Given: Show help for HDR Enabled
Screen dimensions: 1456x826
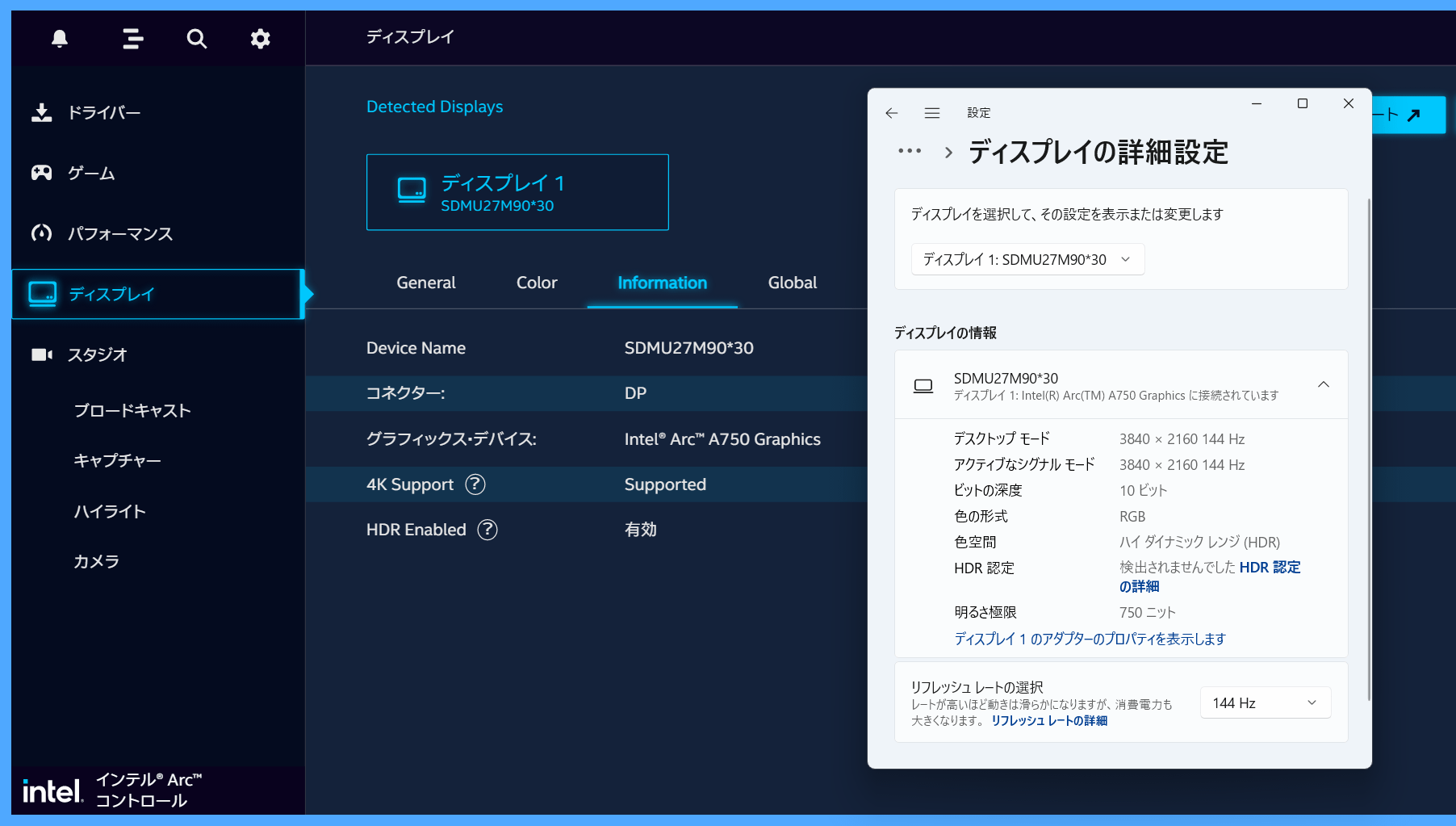Looking at the screenshot, I should coord(487,530).
